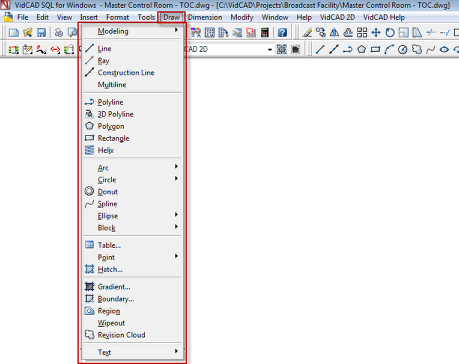Choose Boundary... from the Draw menu
This screenshot has width=459, height=364.
pos(133,299)
